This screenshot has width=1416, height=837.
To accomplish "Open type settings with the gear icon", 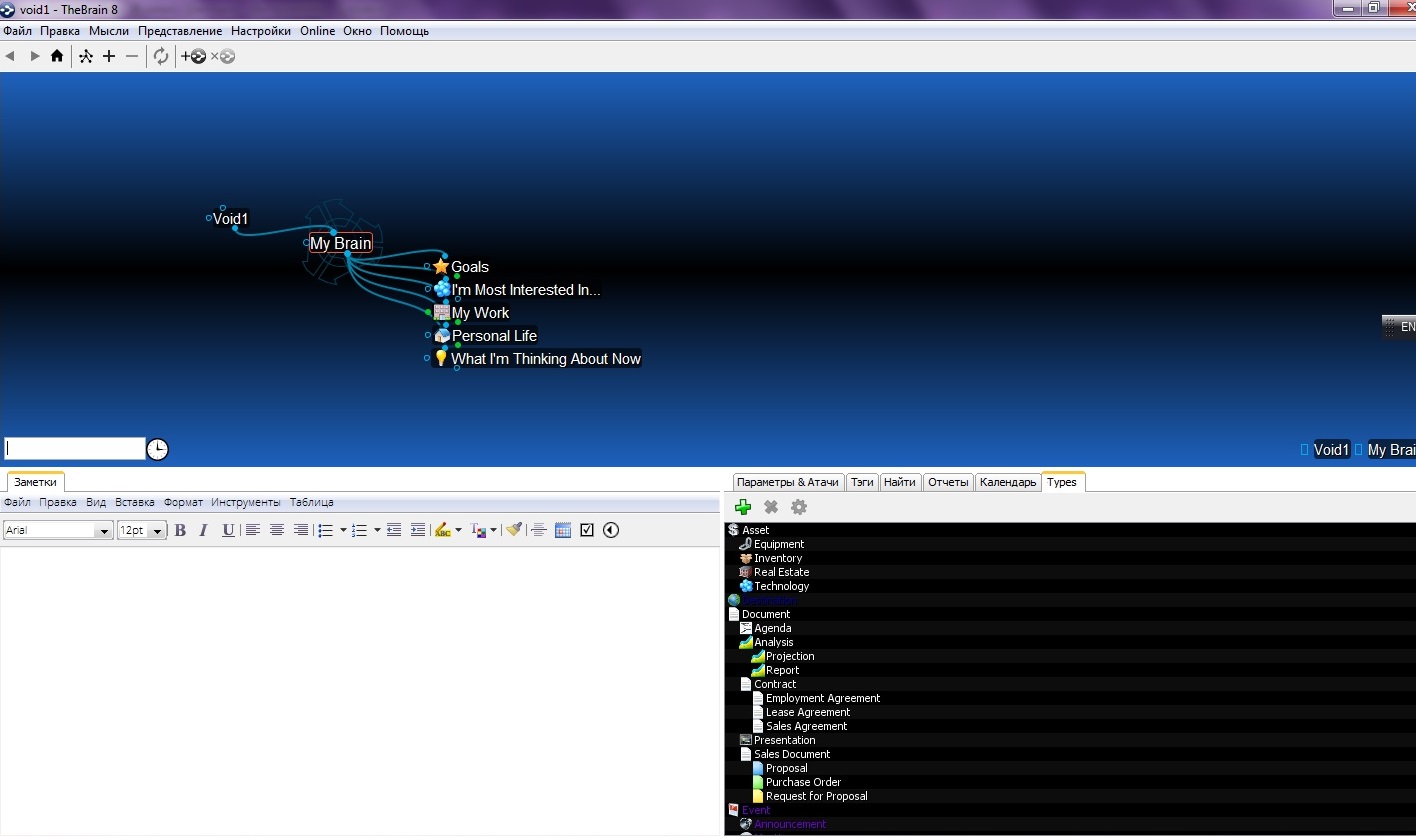I will 799,507.
